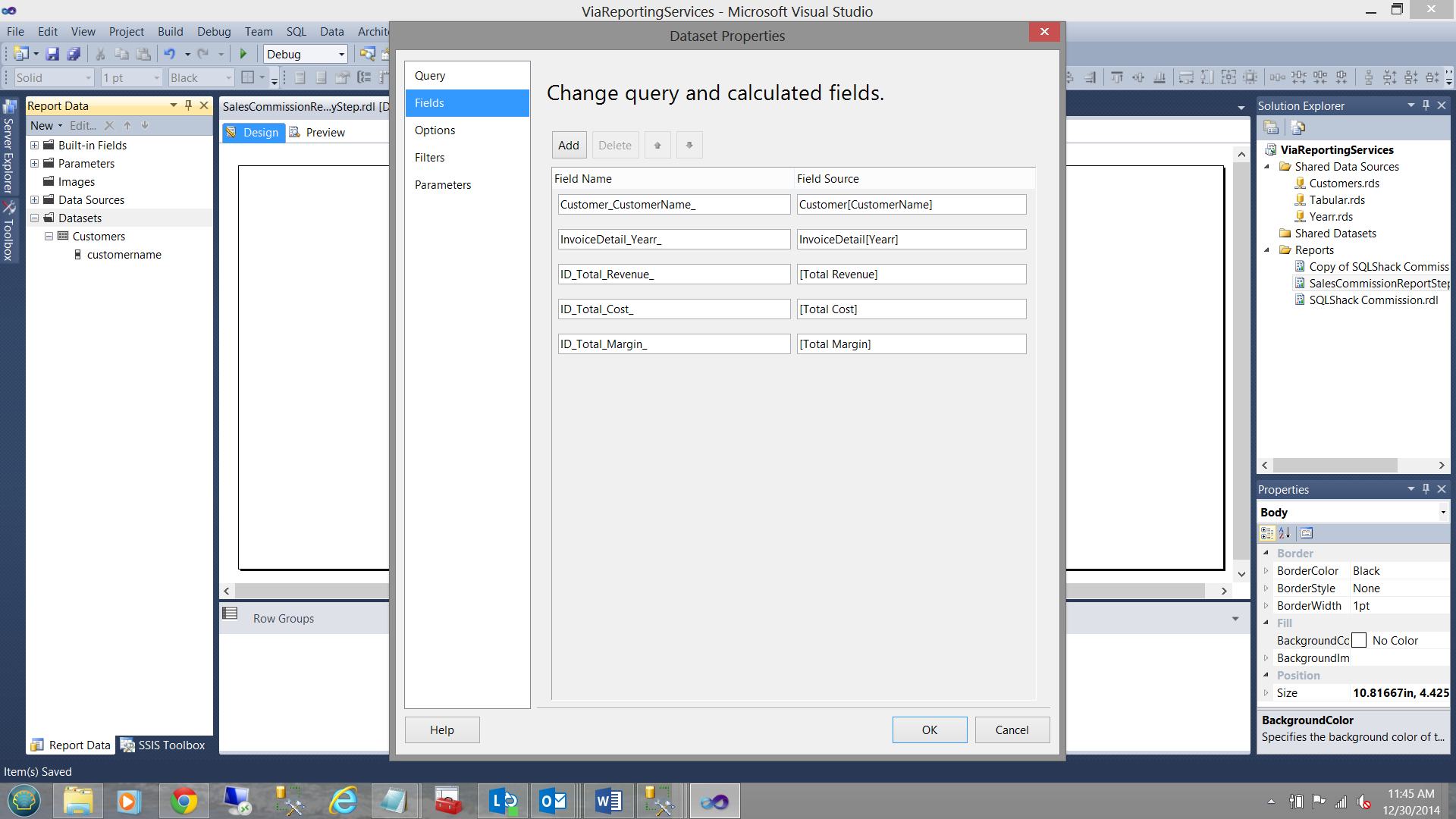Click OK to confirm dataset properties
This screenshot has height=819, width=1456.
coord(929,730)
